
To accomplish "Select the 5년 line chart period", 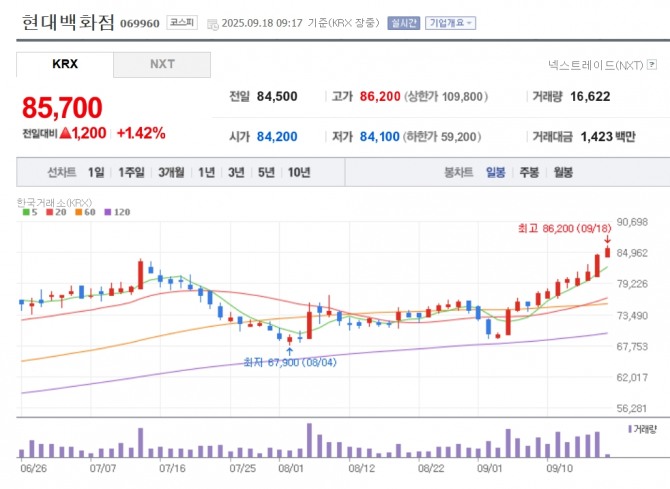I will click(266, 172).
